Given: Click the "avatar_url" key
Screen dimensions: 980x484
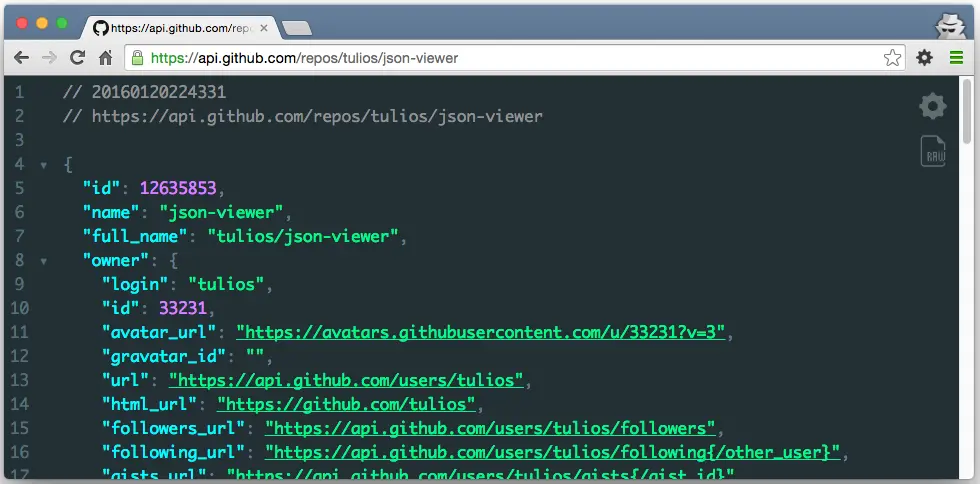Looking at the screenshot, I should [159, 332].
